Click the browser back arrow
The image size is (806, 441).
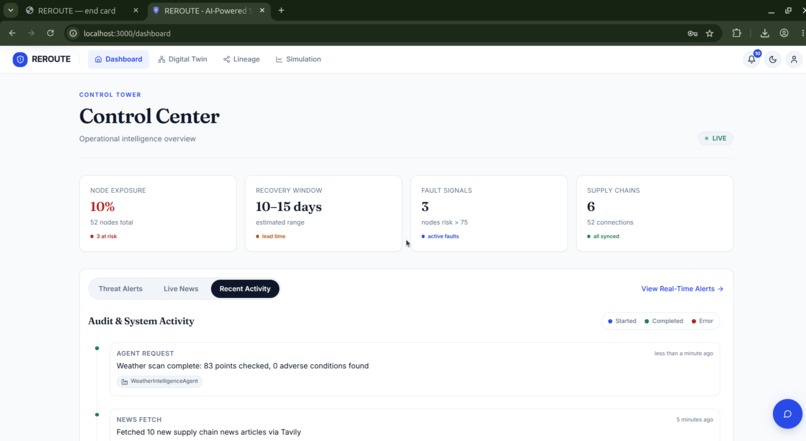[12, 33]
